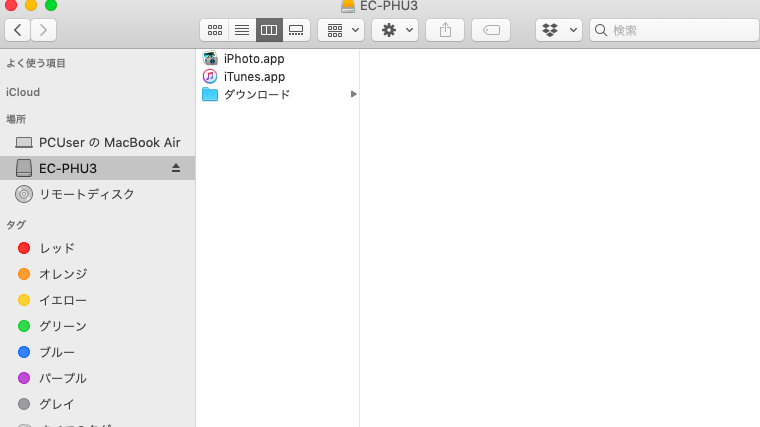
Task: Click the green tag color dot
Action: coord(24,326)
